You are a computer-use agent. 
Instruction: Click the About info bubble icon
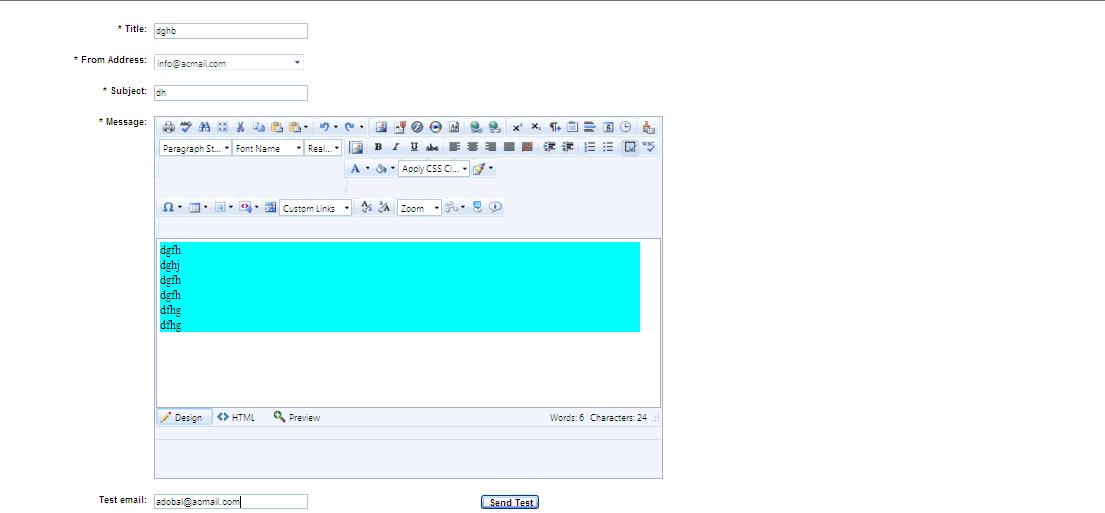pyautogui.click(x=495, y=207)
